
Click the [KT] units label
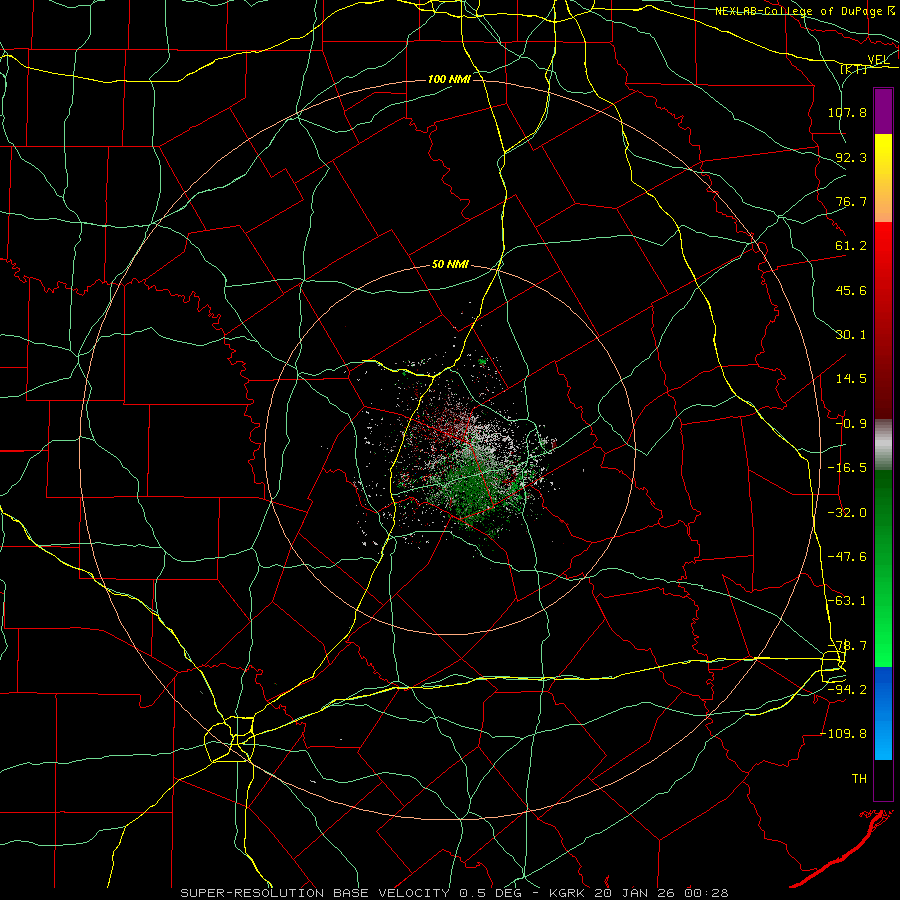[854, 69]
